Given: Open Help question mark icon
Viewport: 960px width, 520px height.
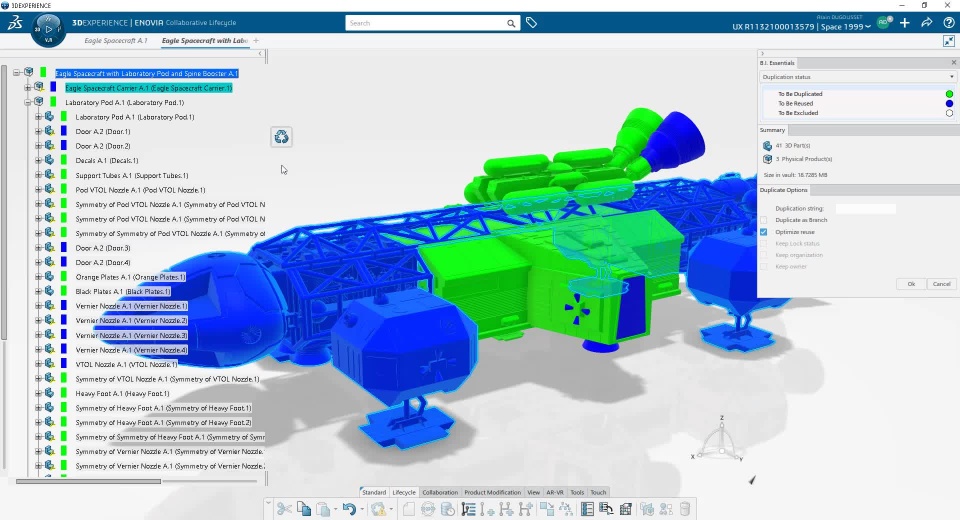Looking at the screenshot, I should 948,23.
